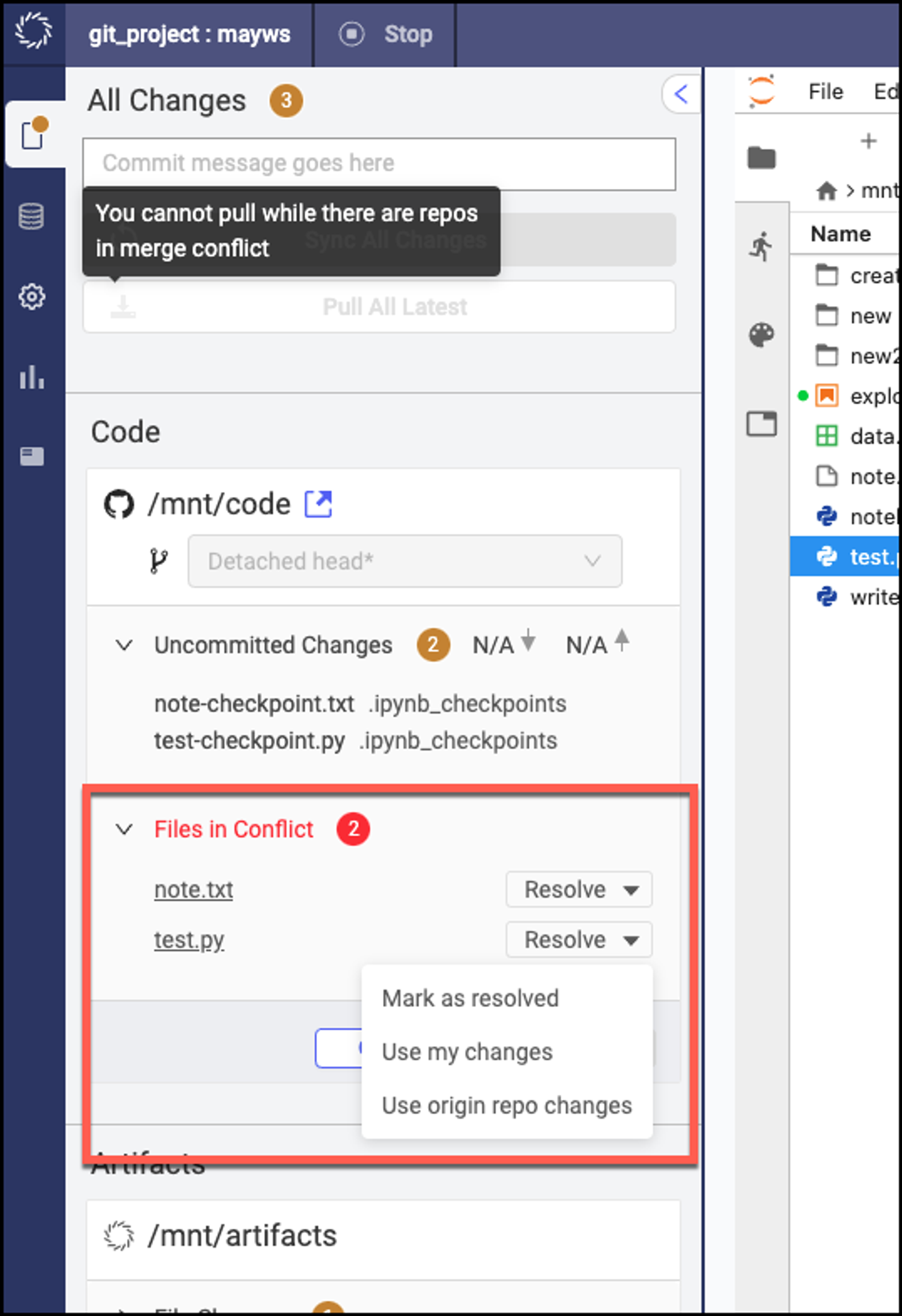902x1316 pixels.
Task: Click the git branch icon
Action: [x=158, y=561]
